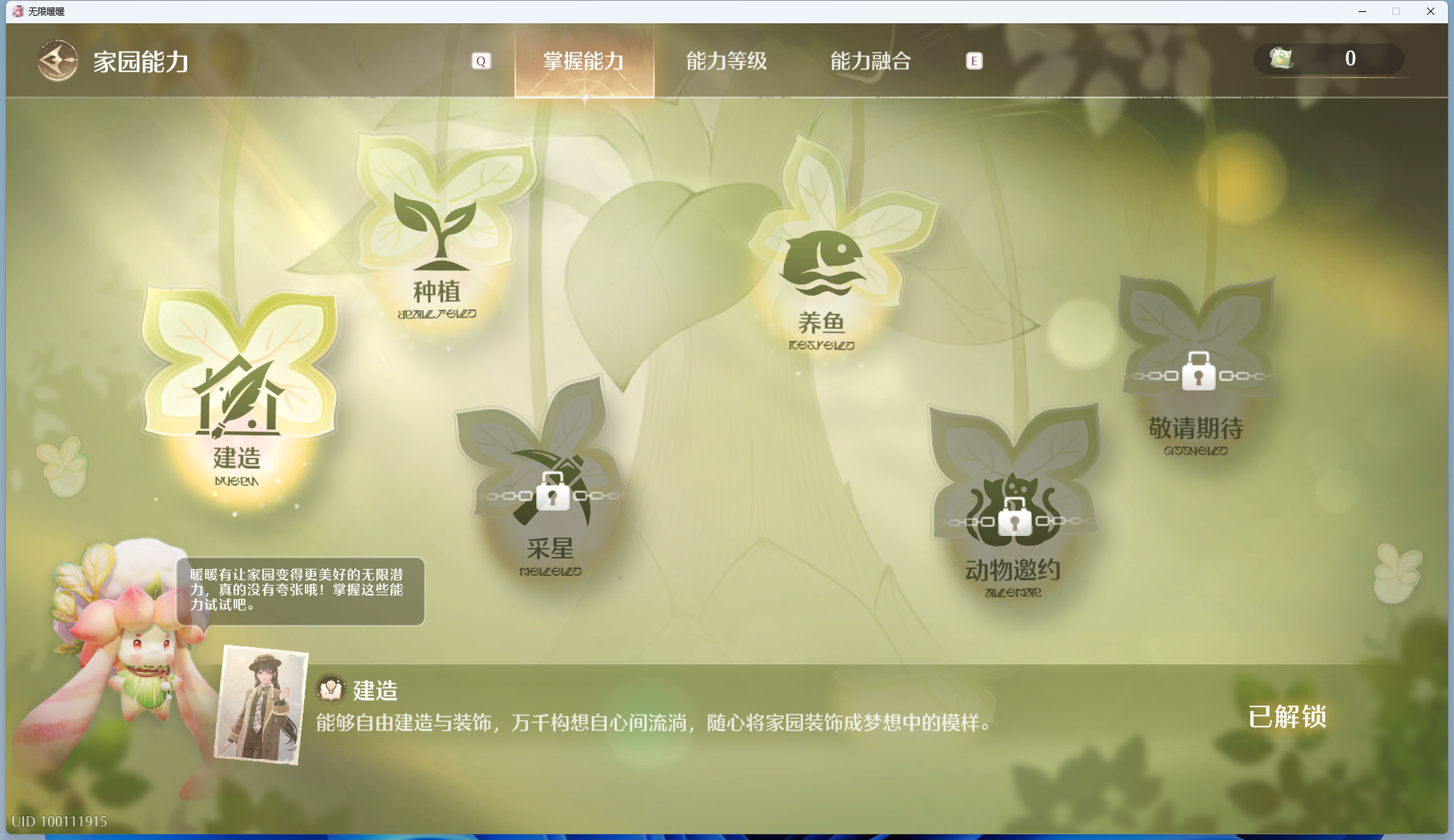Viewport: 1454px width, 840px height.
Task: Click the lightbulb icon next to 建造 title
Action: tap(330, 688)
